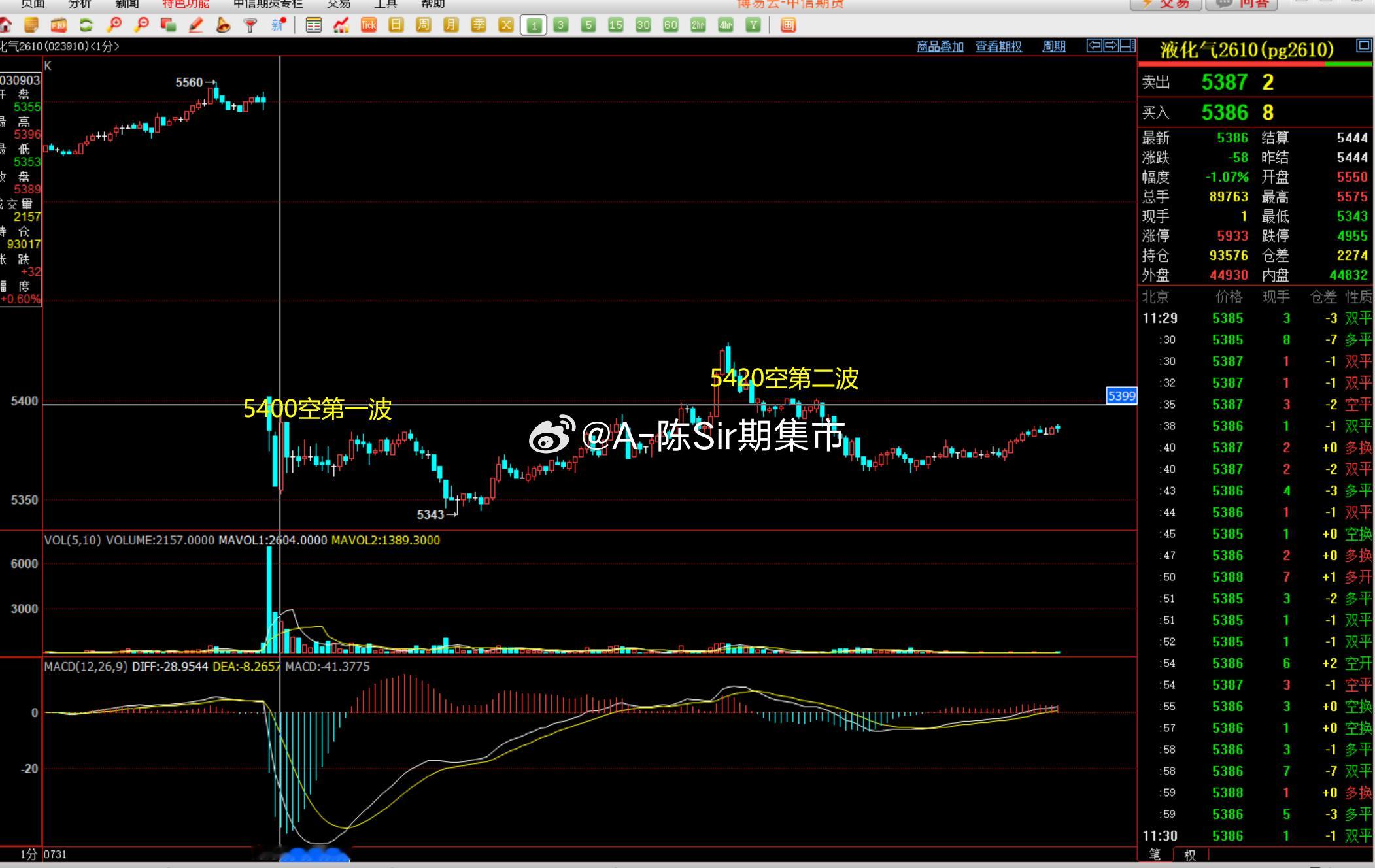Screen dimensions: 1375x868
Task: Open the 中信期货专栏 menu
Action: (x=268, y=4)
